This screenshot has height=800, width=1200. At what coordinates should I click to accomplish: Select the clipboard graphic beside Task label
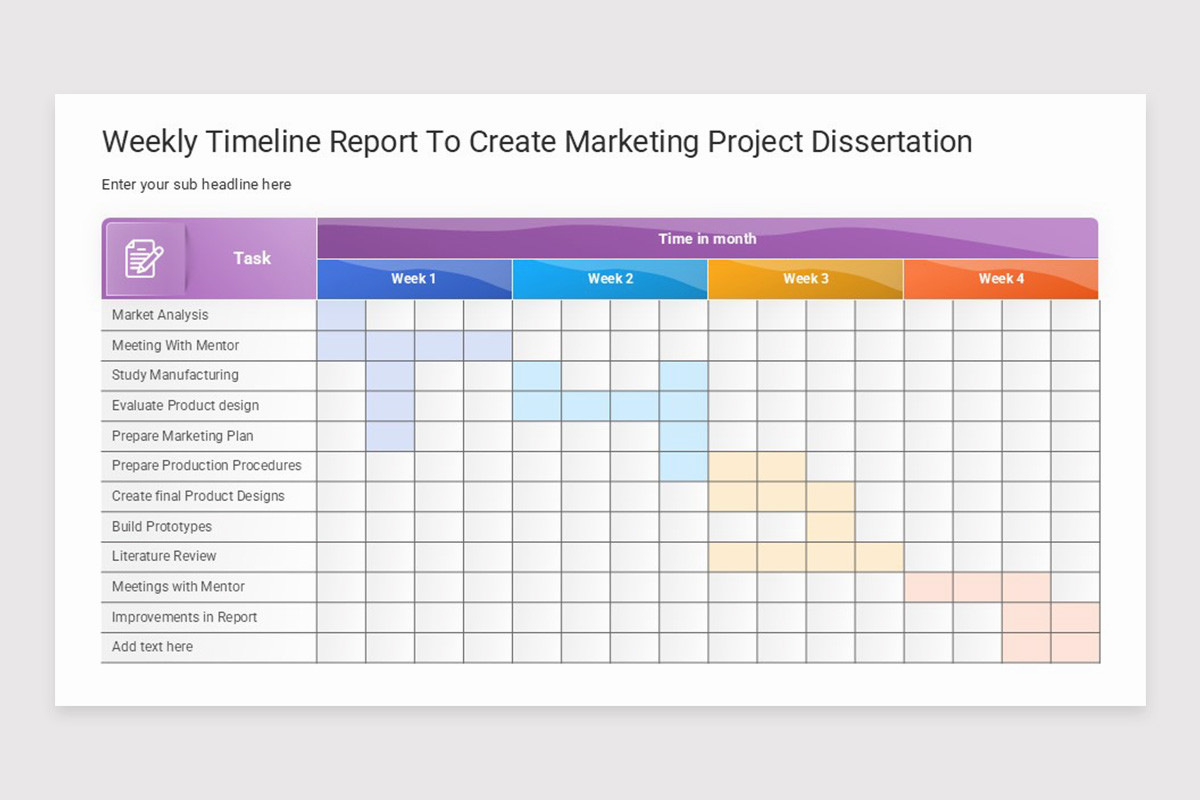[x=143, y=258]
